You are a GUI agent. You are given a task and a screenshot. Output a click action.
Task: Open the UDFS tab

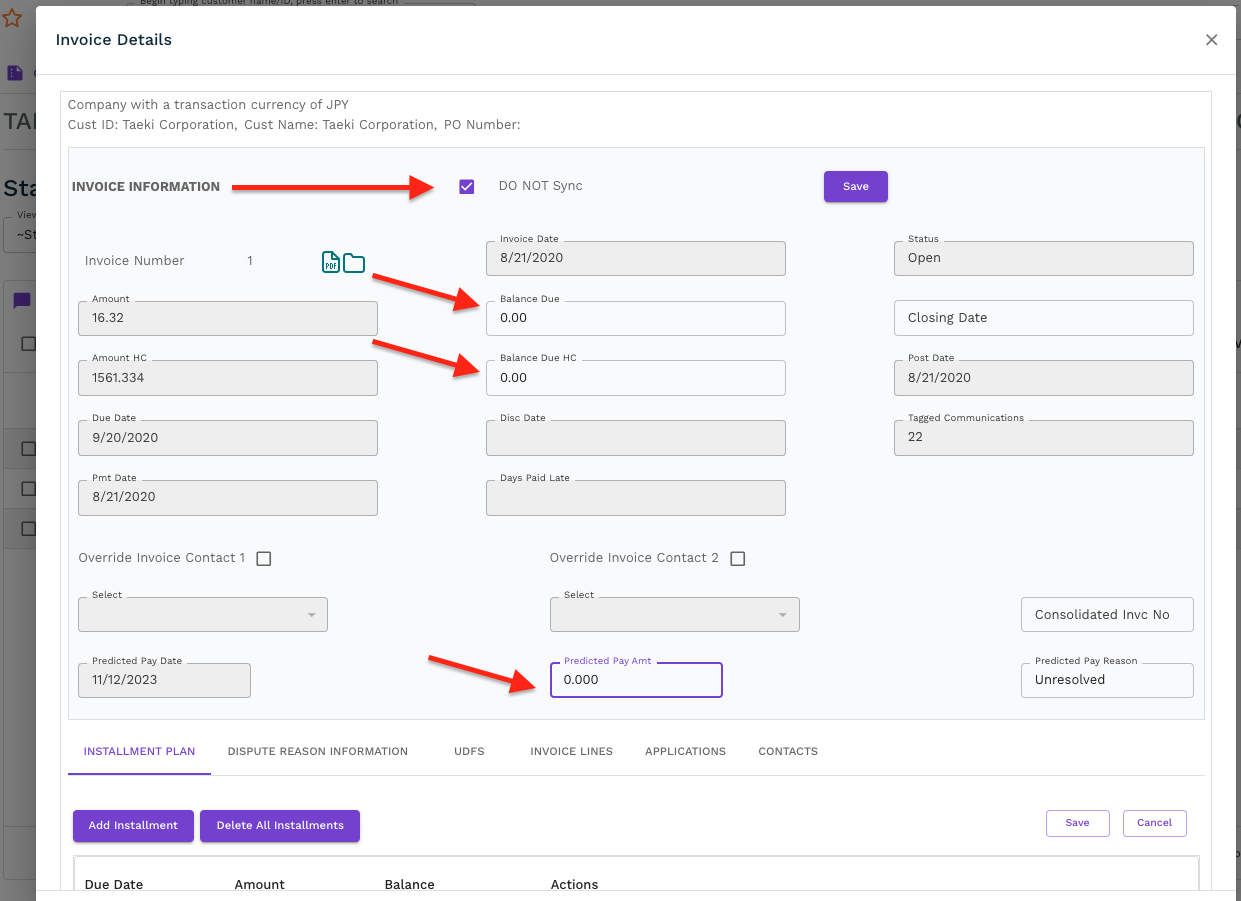(x=469, y=751)
